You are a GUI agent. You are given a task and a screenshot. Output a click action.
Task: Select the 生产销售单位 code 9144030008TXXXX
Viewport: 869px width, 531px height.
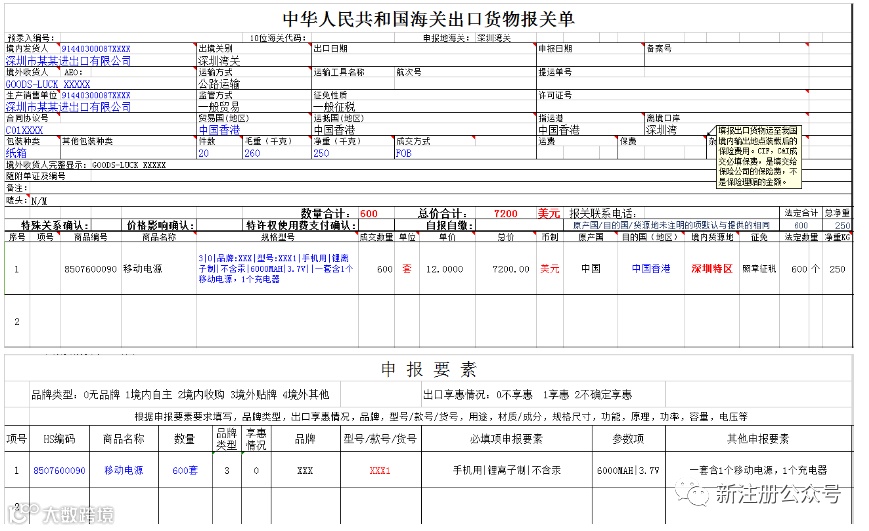pyautogui.click(x=96, y=95)
